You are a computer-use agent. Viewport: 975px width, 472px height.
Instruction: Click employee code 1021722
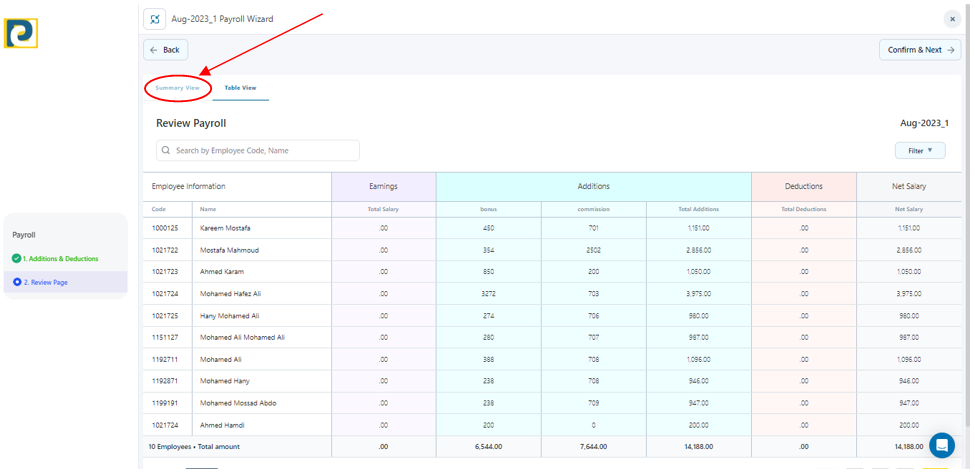click(x=165, y=250)
